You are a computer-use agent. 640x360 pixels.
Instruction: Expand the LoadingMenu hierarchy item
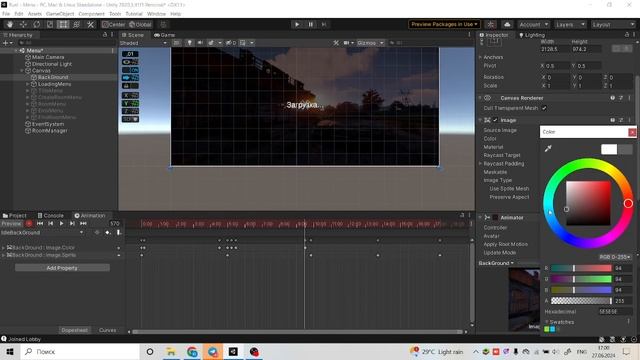28,84
